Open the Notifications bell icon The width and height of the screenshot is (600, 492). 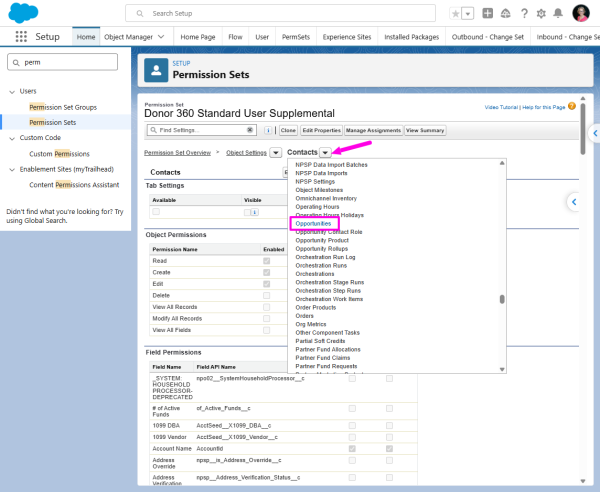[x=558, y=13]
